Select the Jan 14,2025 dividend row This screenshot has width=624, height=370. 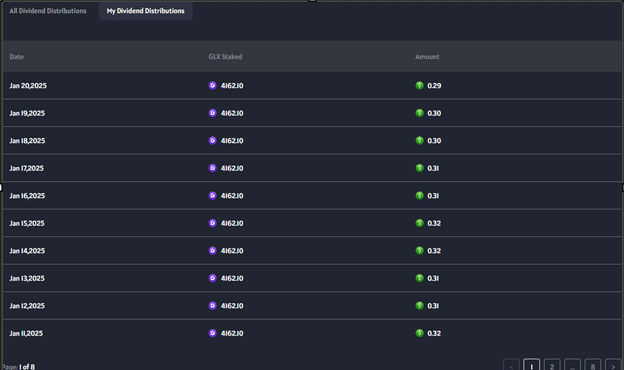[x=312, y=251]
